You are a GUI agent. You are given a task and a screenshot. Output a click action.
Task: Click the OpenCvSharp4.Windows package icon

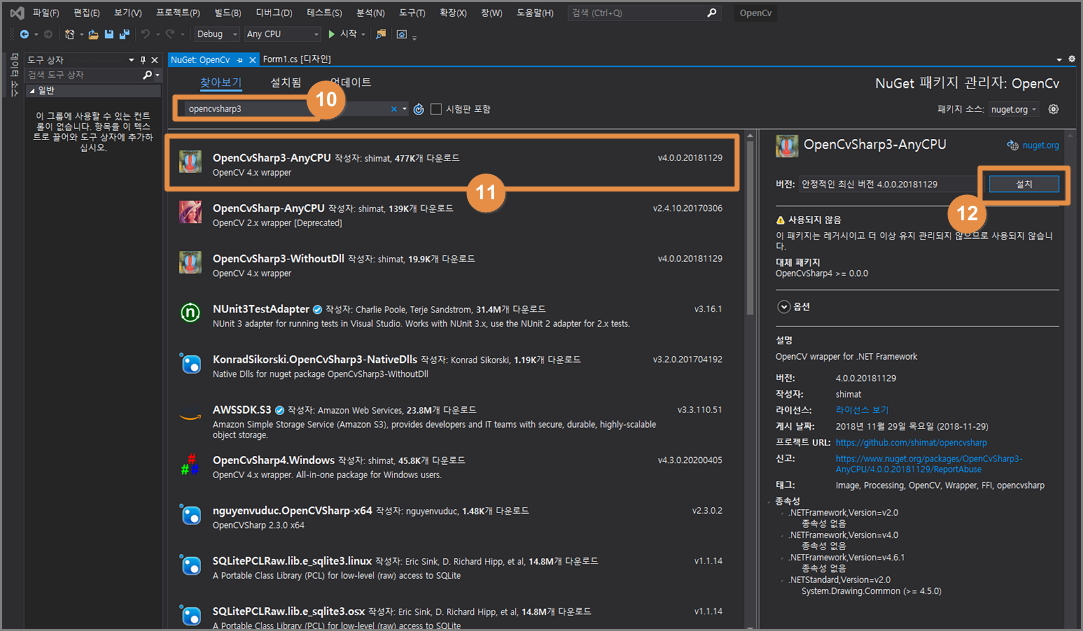tap(190, 465)
